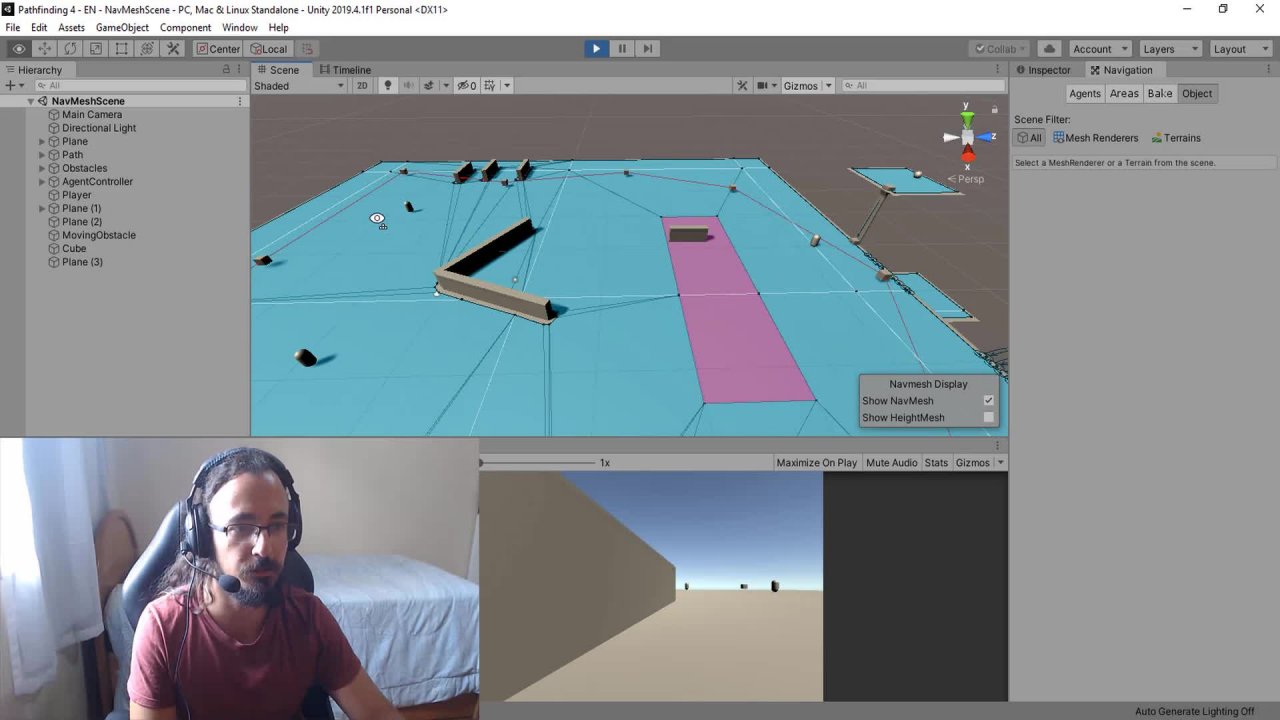Open the Shaded draw mode dropdown

(298, 86)
